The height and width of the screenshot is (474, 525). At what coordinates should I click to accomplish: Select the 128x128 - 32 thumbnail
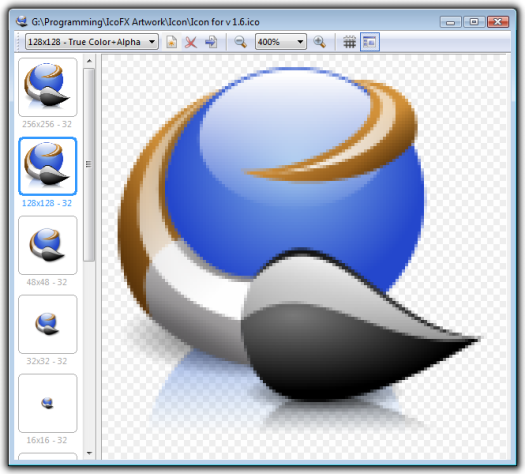coord(48,166)
